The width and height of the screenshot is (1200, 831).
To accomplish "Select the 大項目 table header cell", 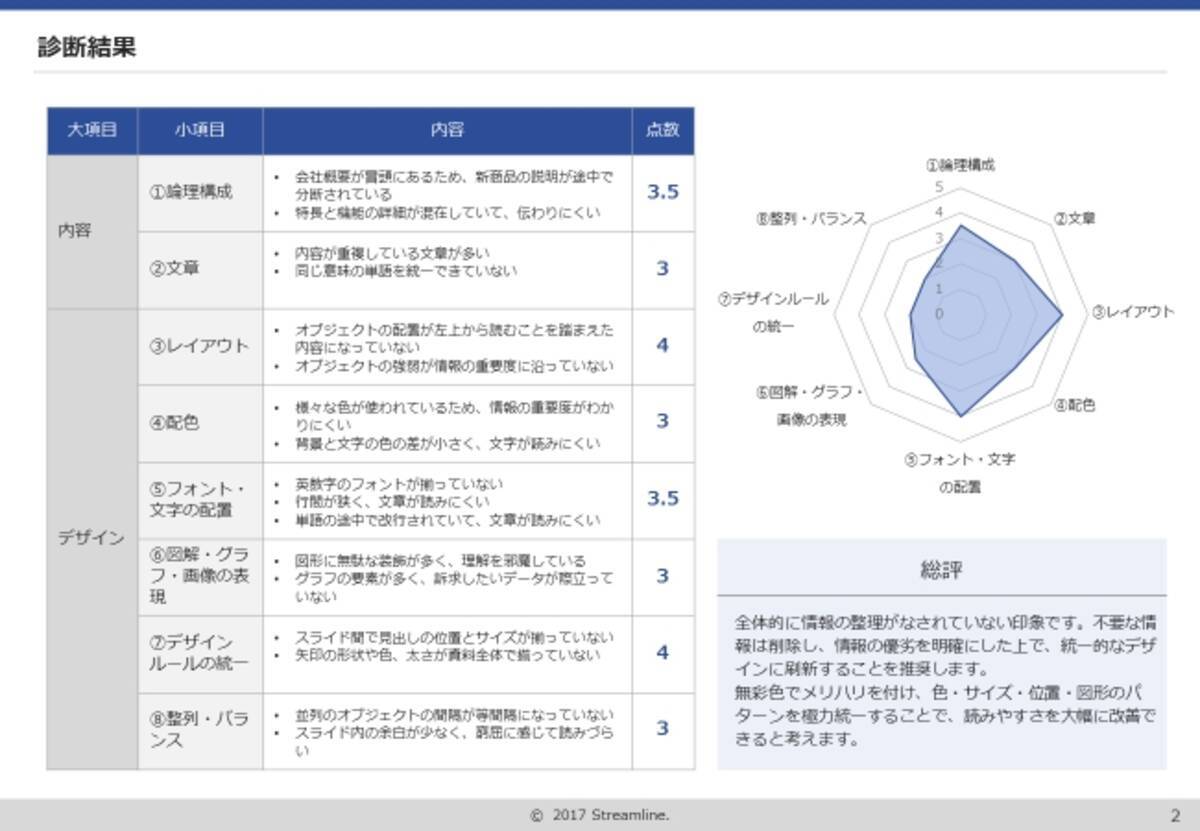I will (92, 130).
